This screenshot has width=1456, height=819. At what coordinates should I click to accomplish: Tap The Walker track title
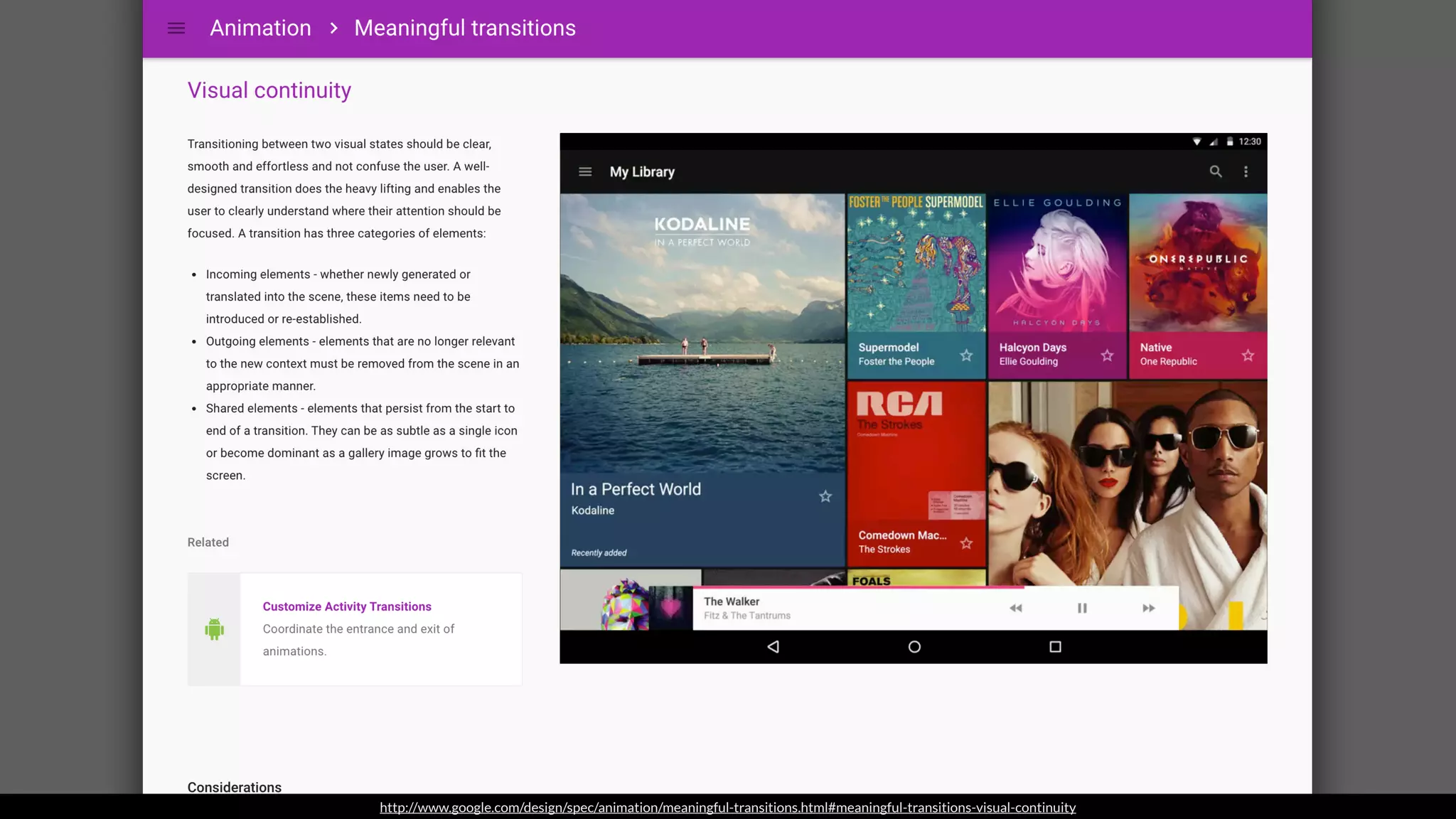pos(732,601)
